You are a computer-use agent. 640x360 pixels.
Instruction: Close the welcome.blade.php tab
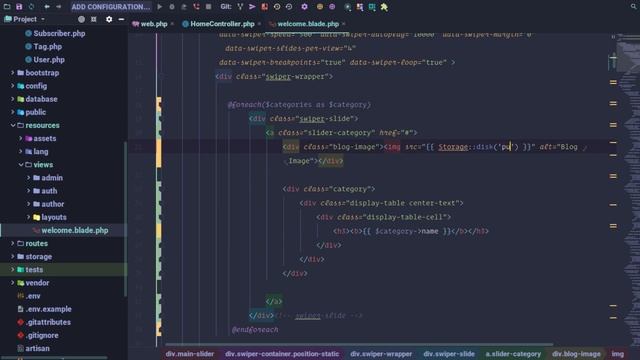(x=344, y=24)
